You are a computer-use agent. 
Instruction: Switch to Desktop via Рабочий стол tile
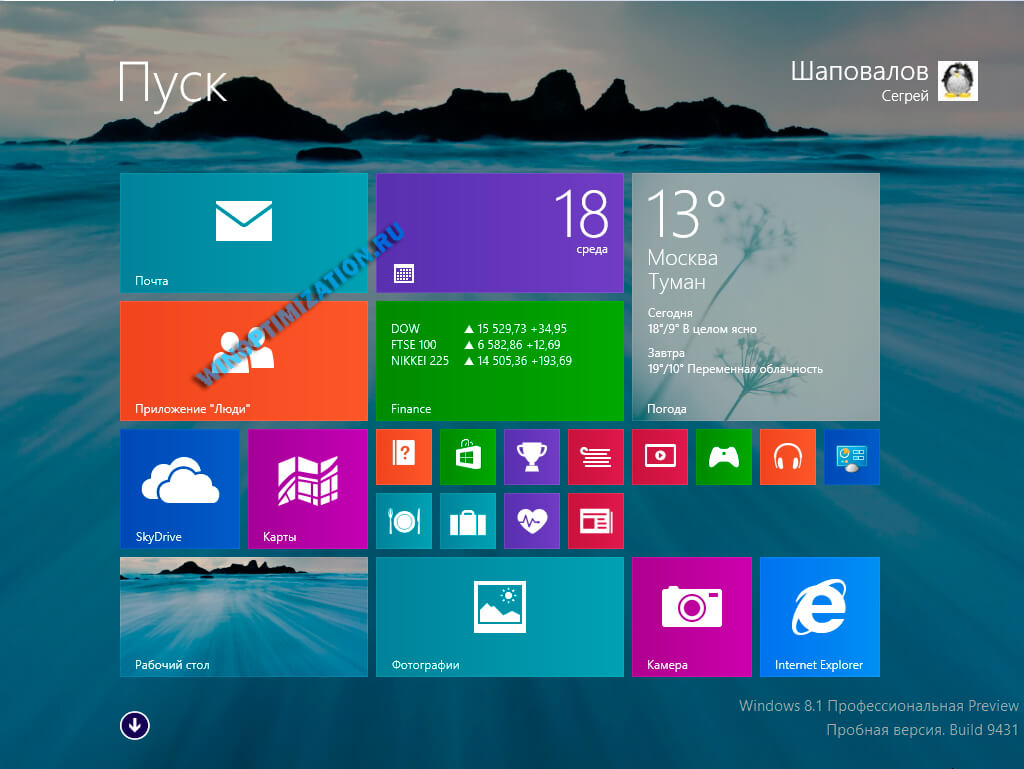pos(243,616)
